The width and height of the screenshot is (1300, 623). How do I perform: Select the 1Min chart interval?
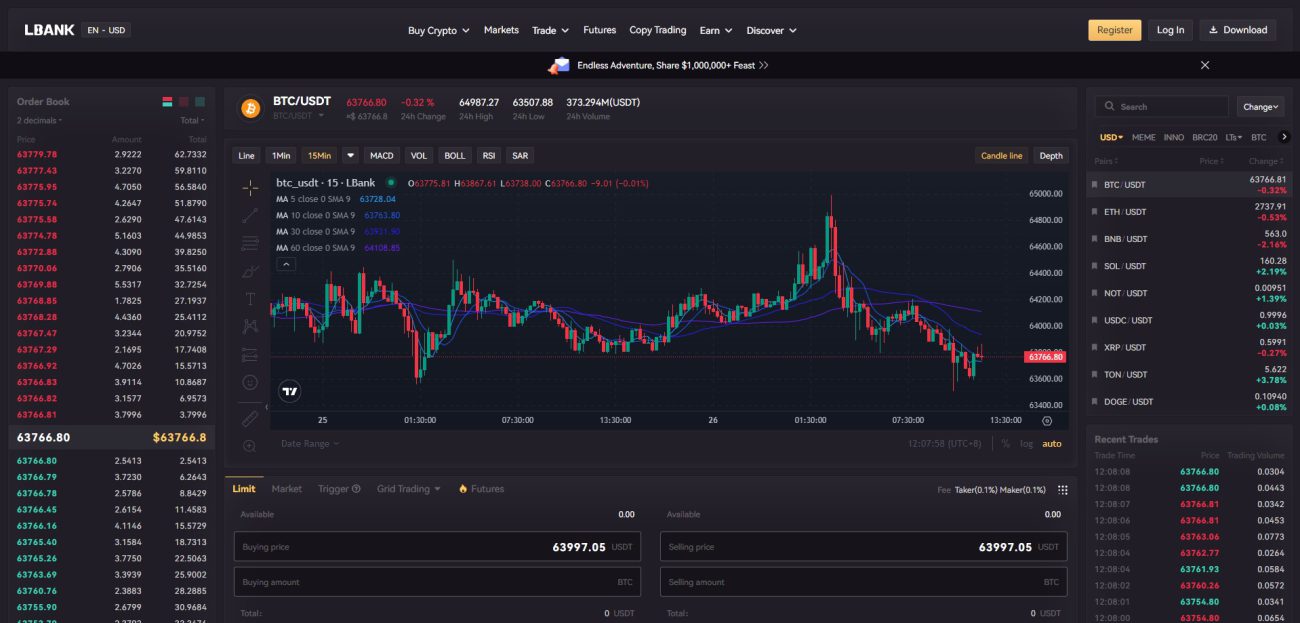pyautogui.click(x=281, y=156)
